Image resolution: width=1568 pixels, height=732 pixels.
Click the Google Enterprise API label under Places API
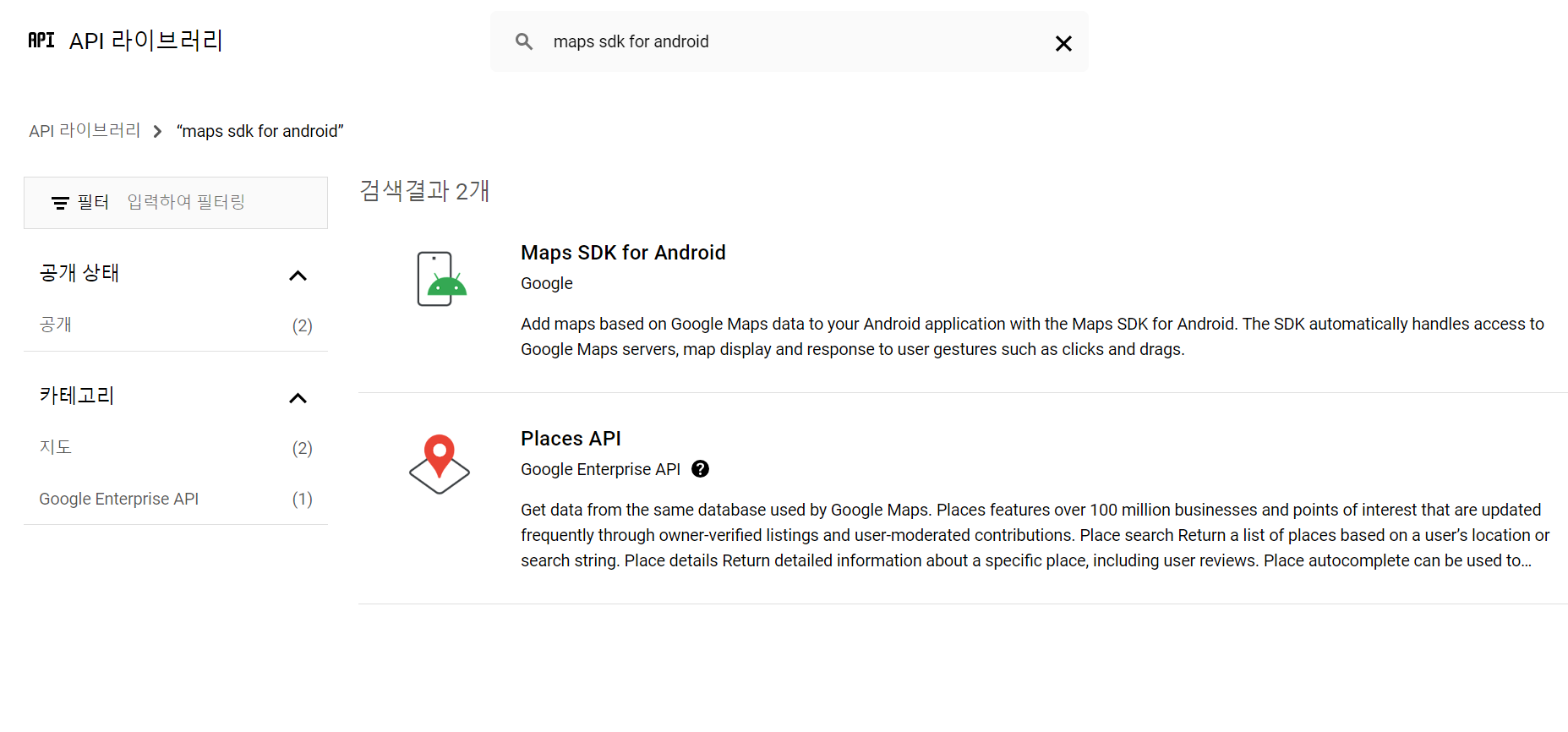pyautogui.click(x=600, y=469)
